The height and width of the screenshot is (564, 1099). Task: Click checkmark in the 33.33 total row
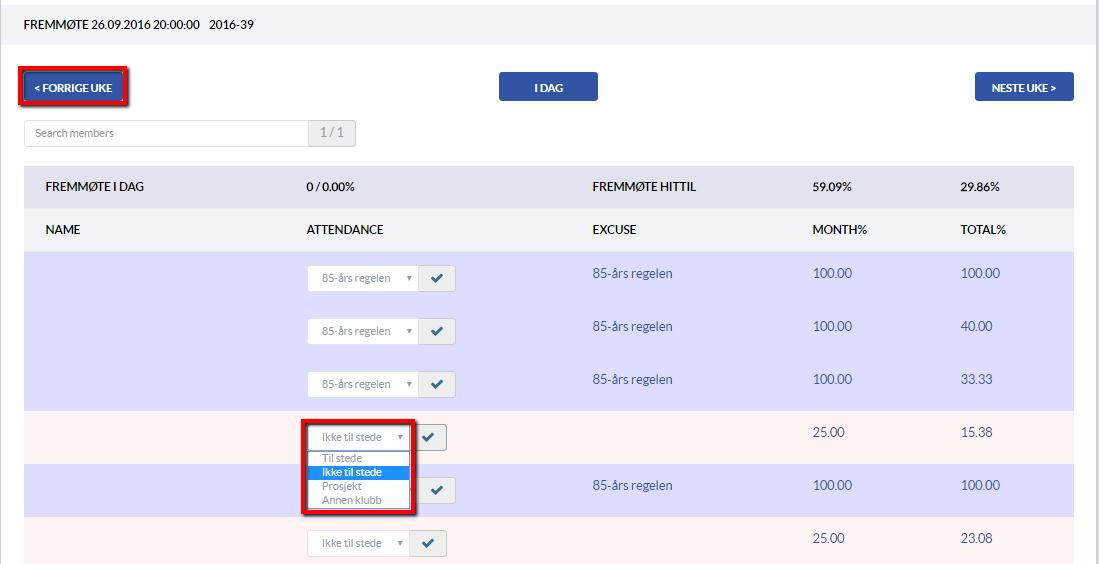(437, 385)
